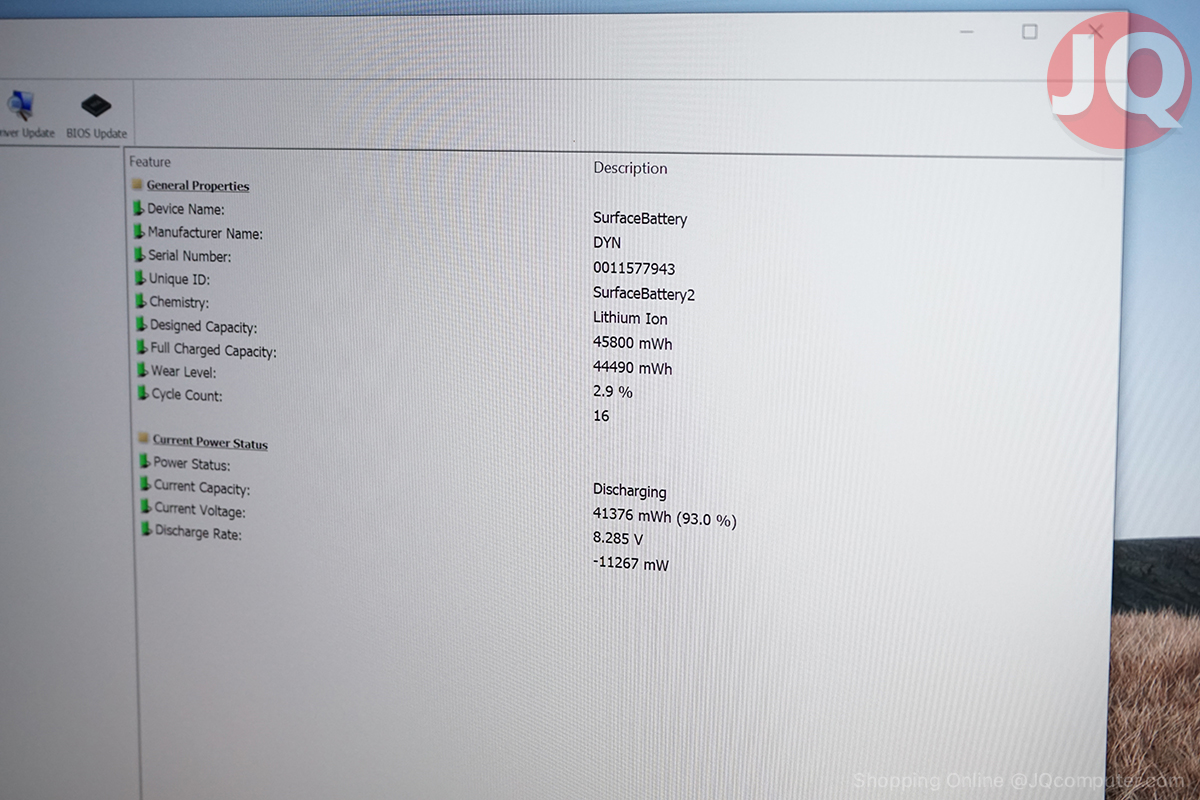Click the -11267 mW value
The image size is (1200, 800).
(x=631, y=564)
